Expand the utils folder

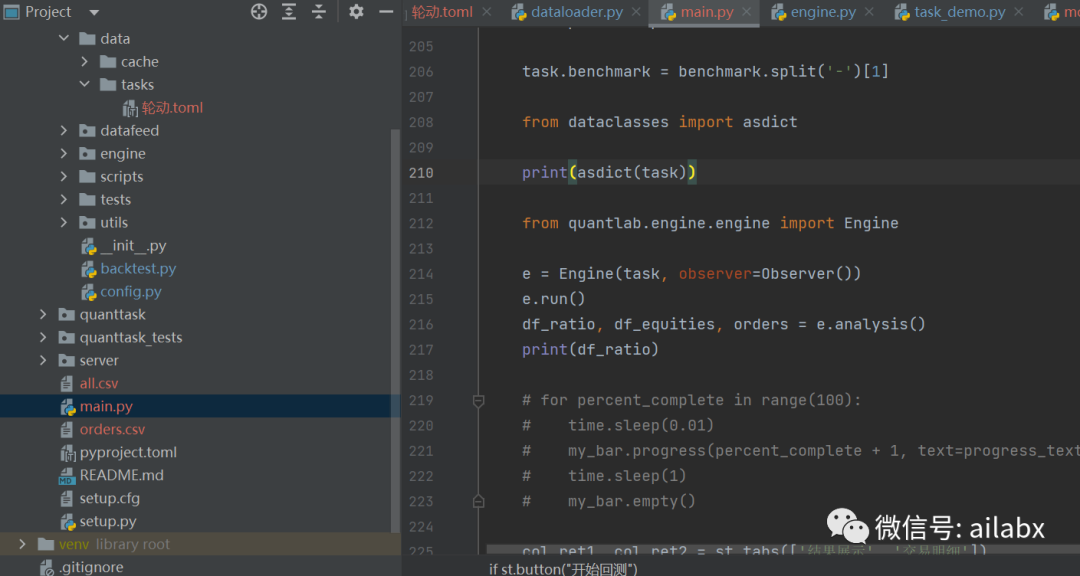pyautogui.click(x=64, y=222)
